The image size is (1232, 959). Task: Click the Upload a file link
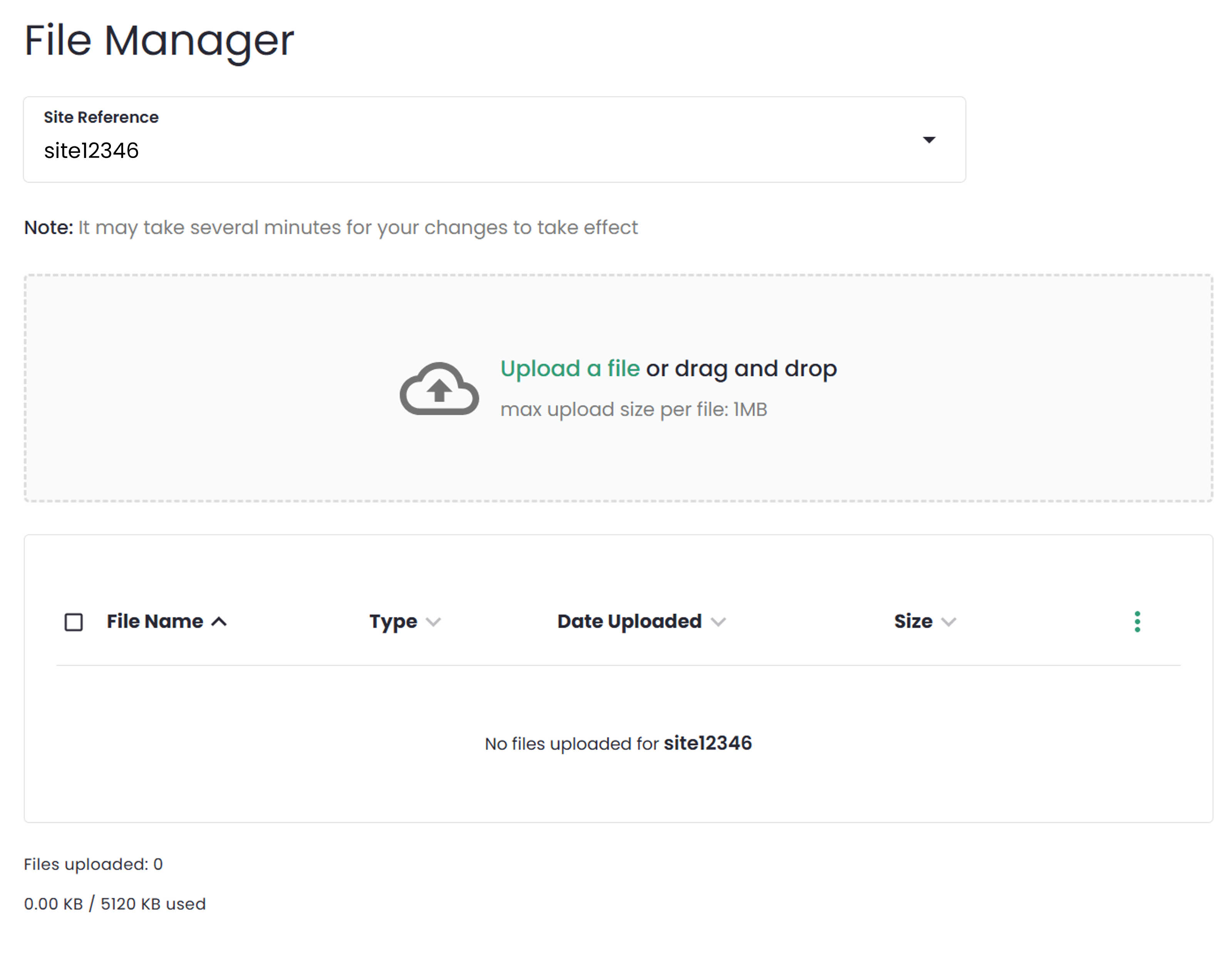[570, 369]
